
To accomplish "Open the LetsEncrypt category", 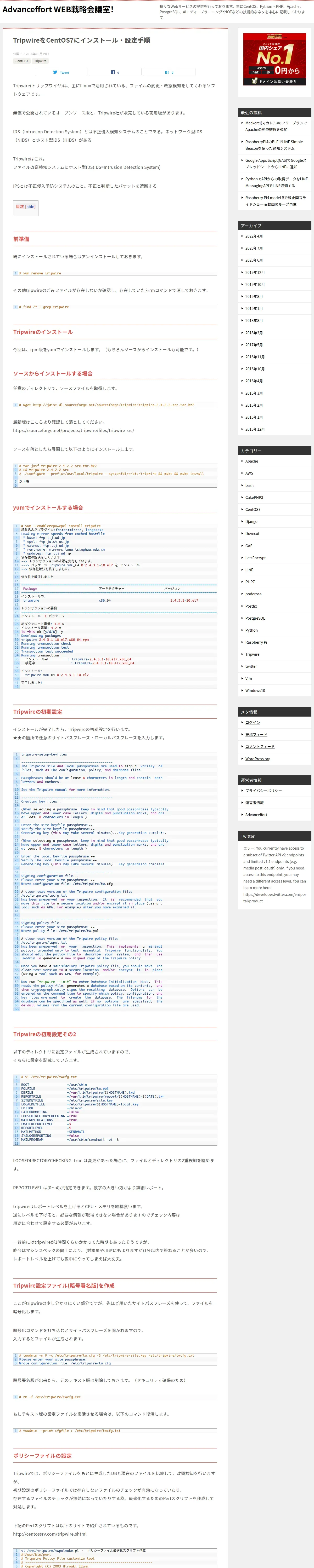I will 255,558.
